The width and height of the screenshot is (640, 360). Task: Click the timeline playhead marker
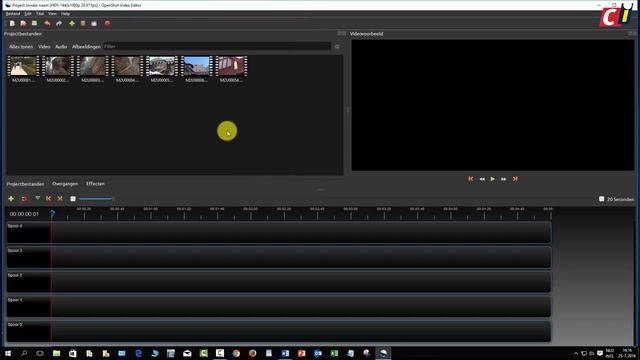[53, 213]
